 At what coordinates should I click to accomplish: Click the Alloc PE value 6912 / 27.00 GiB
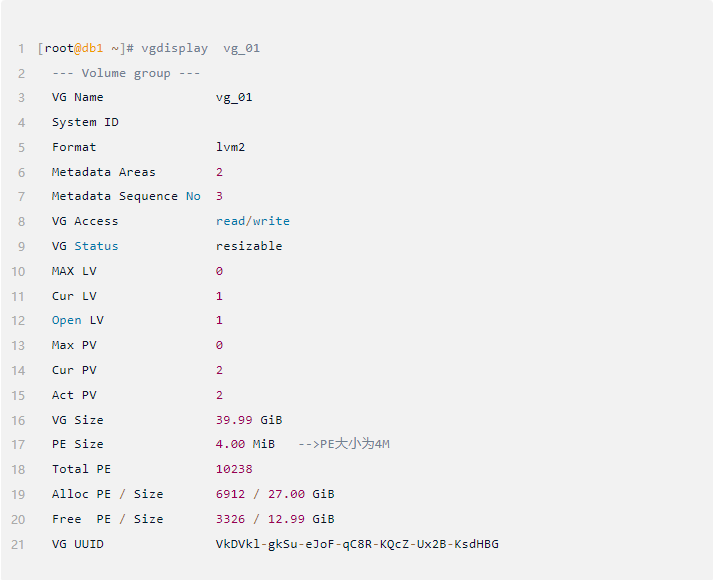pos(275,494)
